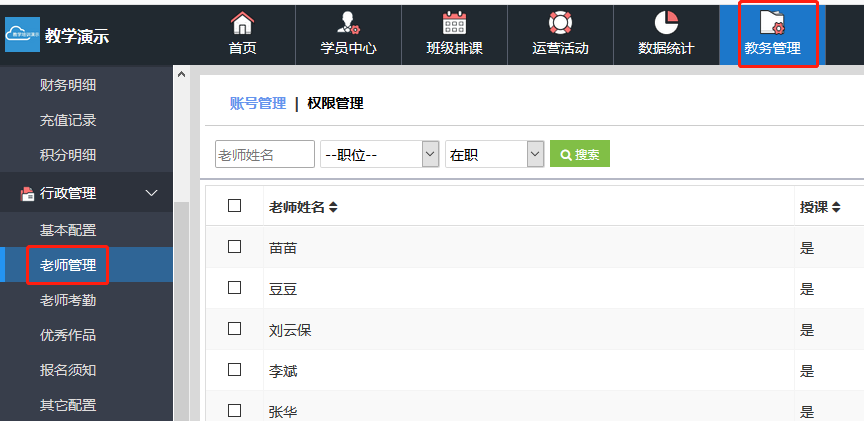Open 班级排课 calendar icon

(x=454, y=23)
